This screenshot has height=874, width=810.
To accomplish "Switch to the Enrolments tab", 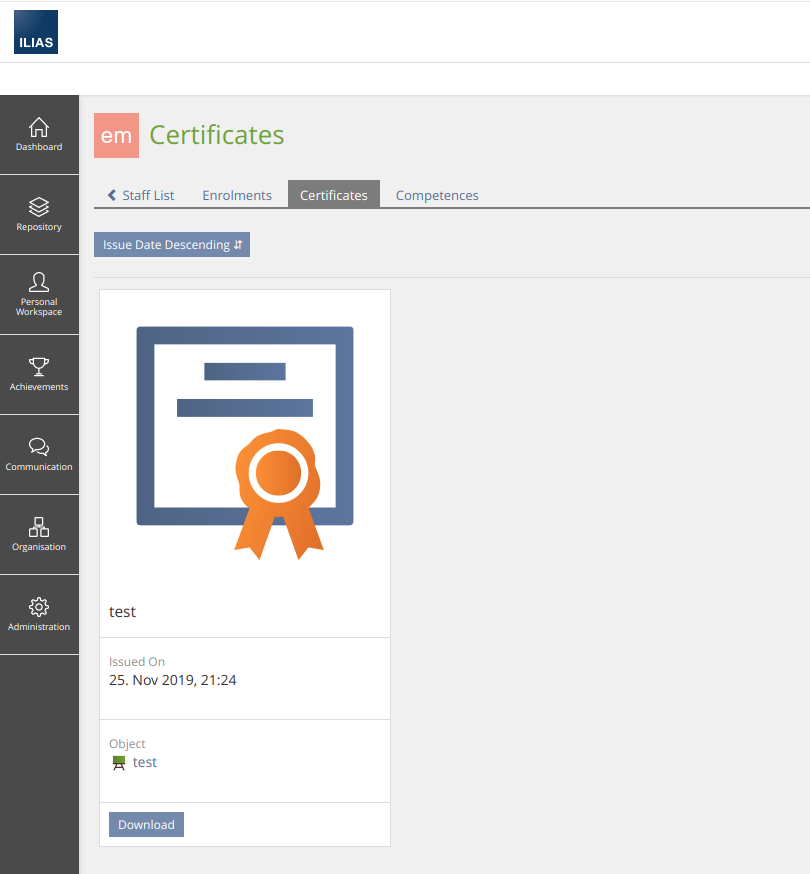I will click(x=237, y=195).
